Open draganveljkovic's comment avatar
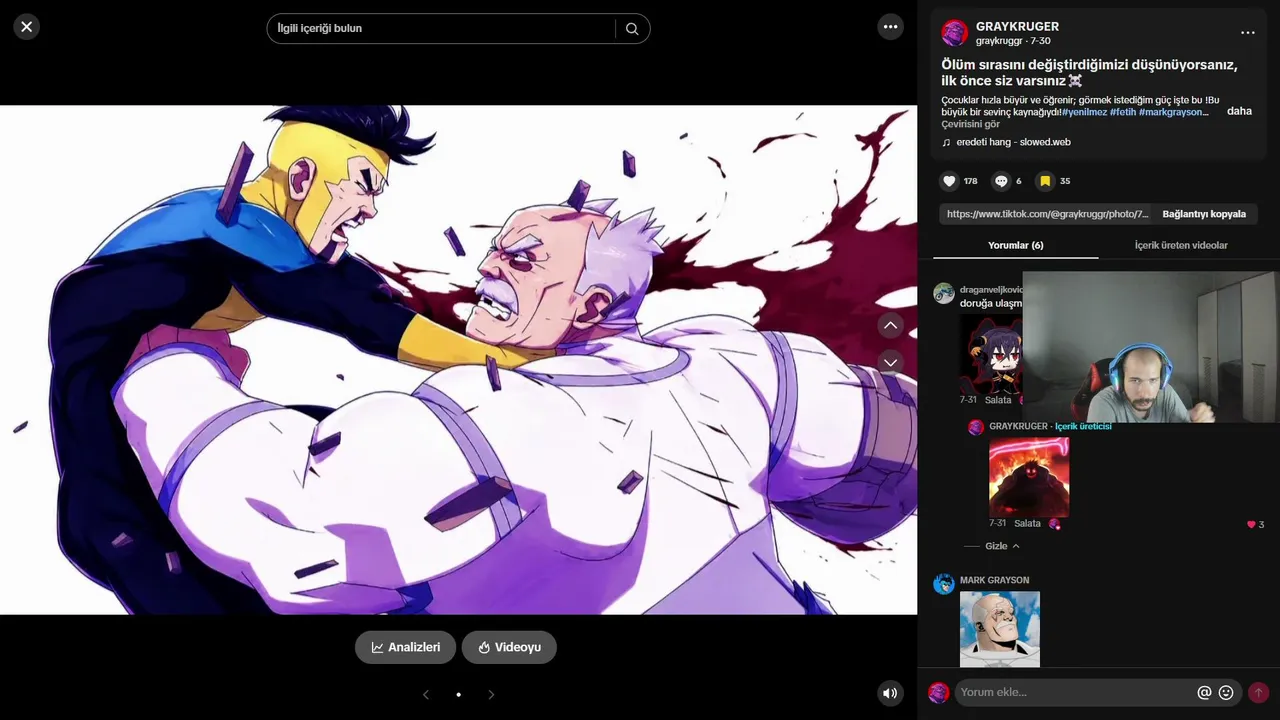The image size is (1280, 720). (943, 293)
